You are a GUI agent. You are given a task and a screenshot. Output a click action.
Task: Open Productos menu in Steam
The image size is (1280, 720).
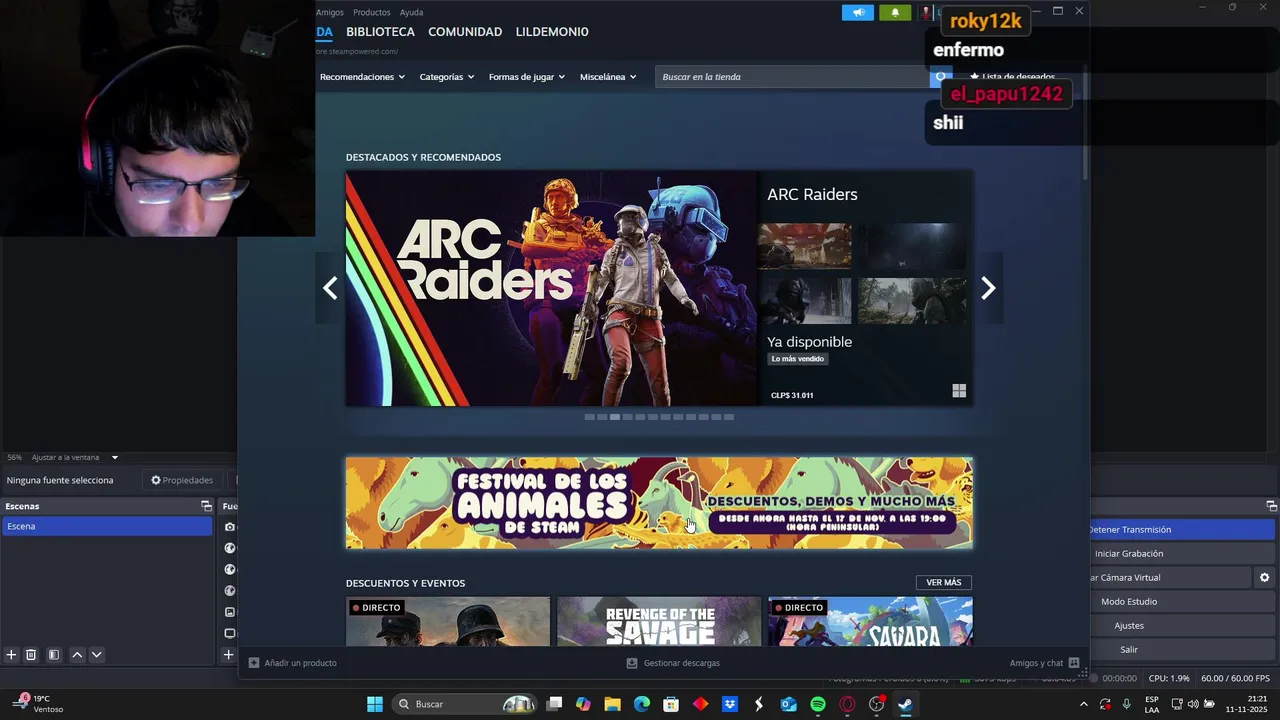pos(372,12)
